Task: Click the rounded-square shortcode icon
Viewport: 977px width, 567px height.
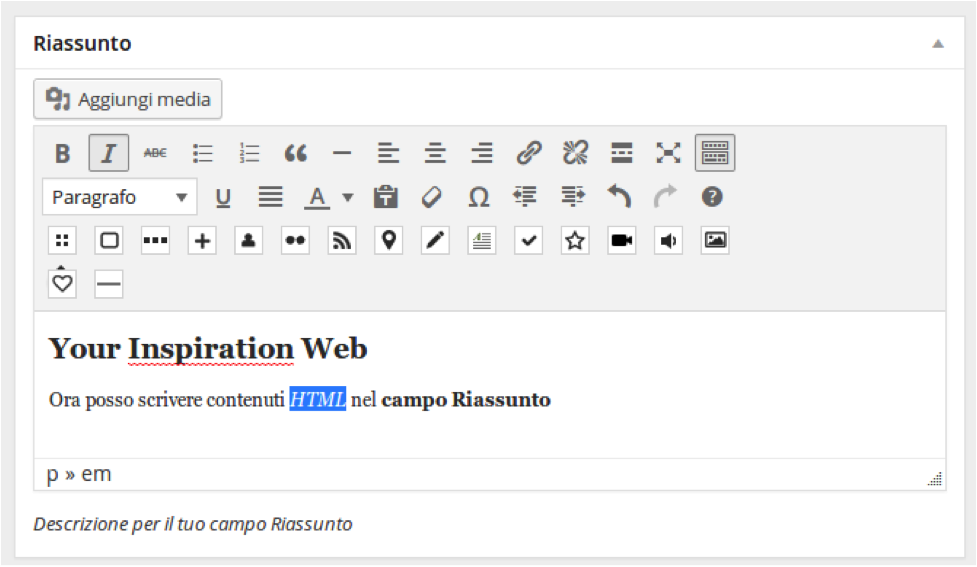Action: click(109, 241)
